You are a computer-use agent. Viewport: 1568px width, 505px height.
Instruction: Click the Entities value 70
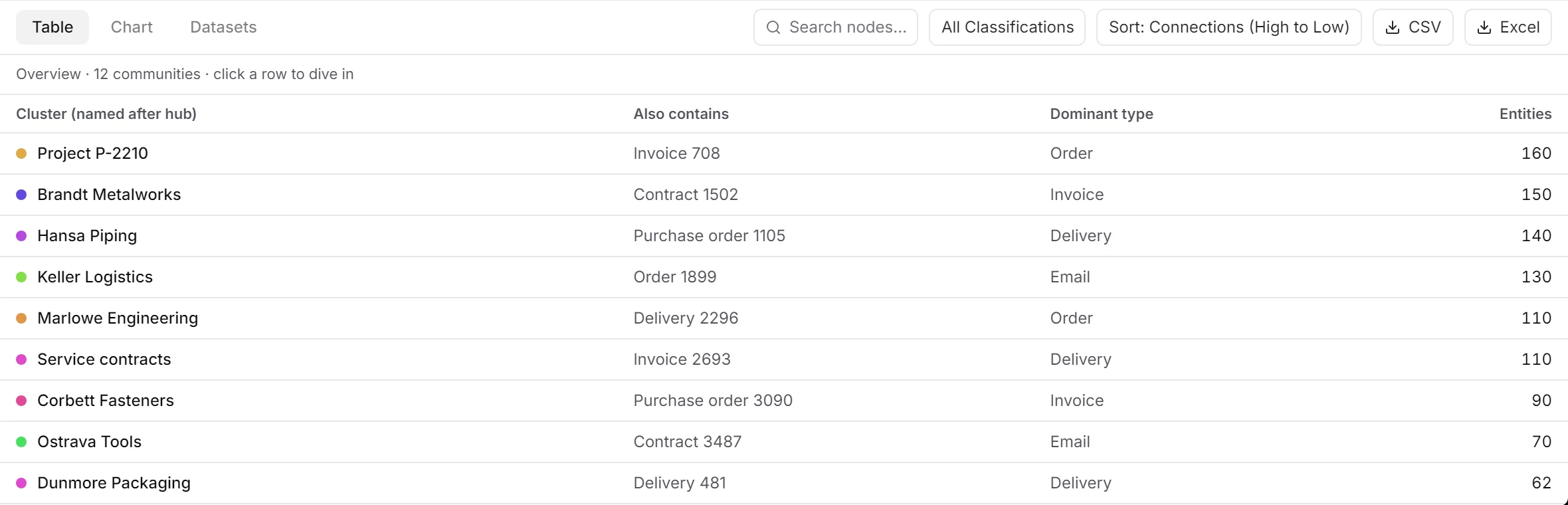pos(1541,442)
